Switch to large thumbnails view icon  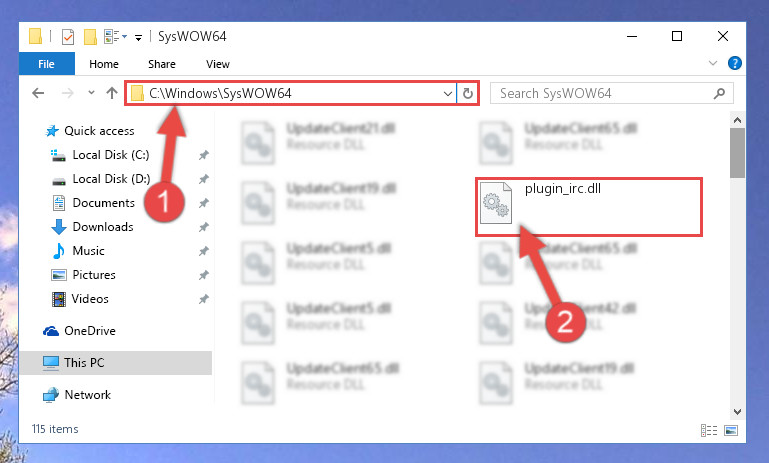[731, 431]
